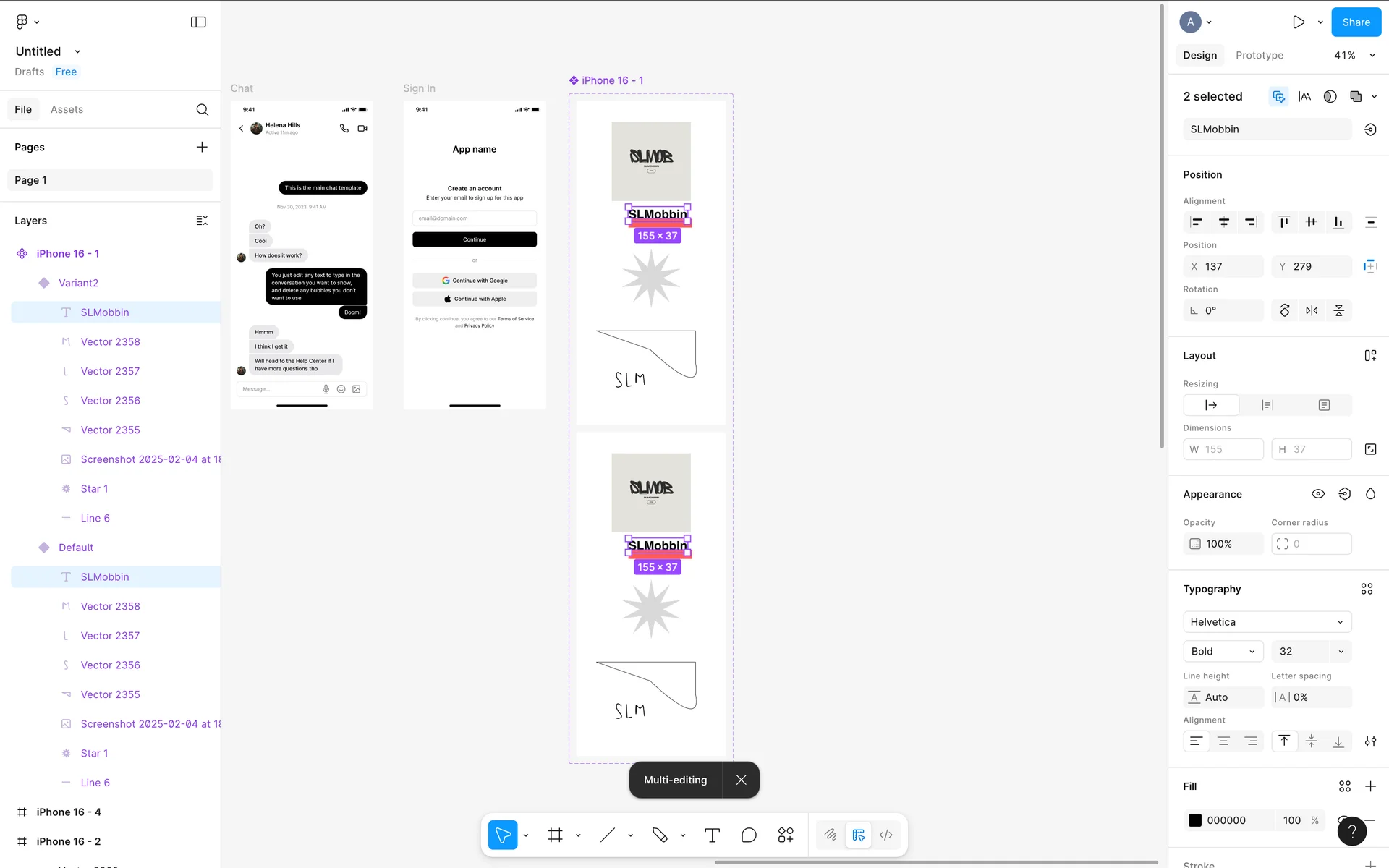The image size is (1389, 868).
Task: Select the Text tool in toolbar
Action: [712, 835]
